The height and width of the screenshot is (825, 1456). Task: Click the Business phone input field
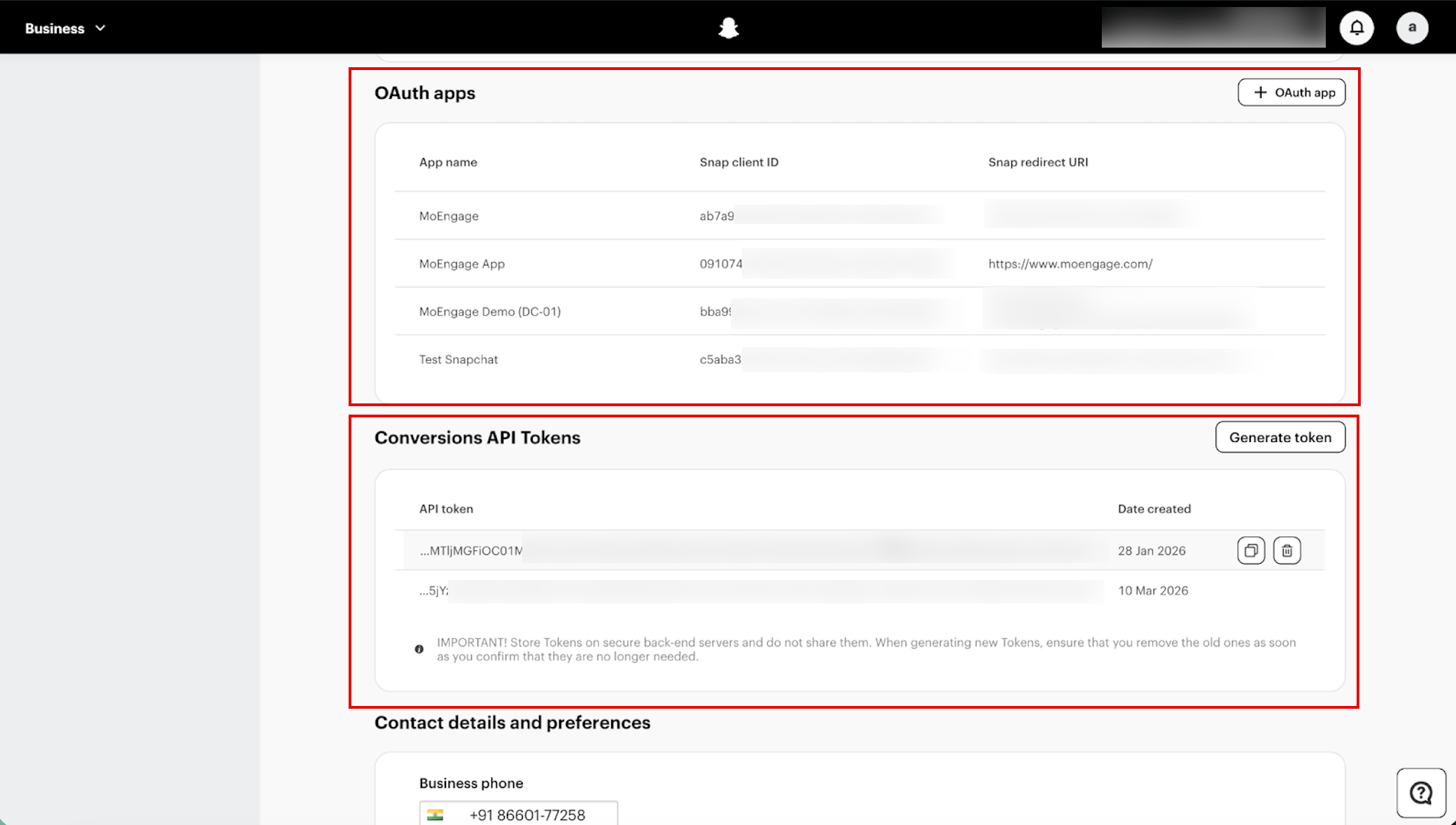click(x=519, y=814)
